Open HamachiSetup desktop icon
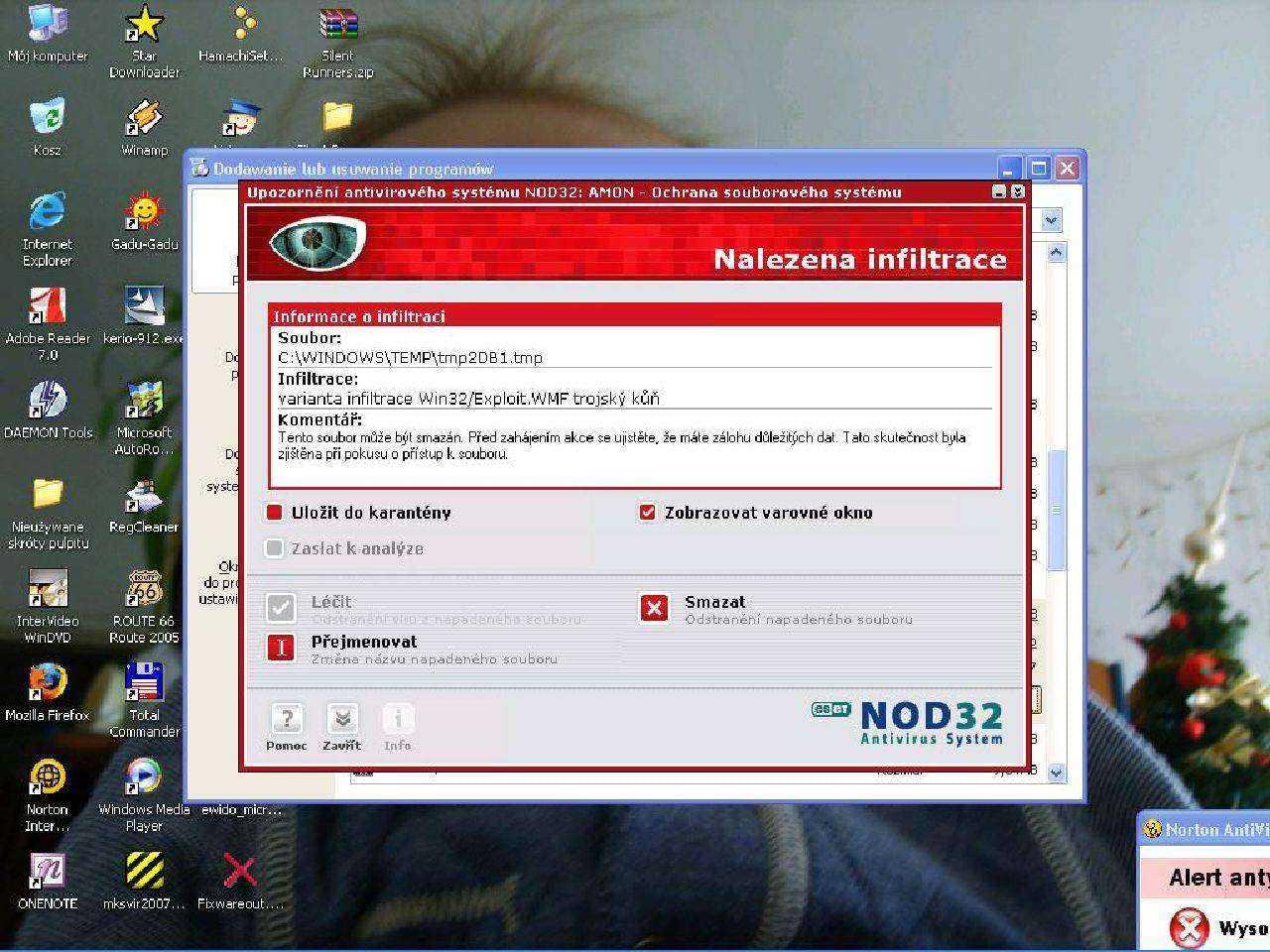Image resolution: width=1270 pixels, height=952 pixels. [240, 33]
